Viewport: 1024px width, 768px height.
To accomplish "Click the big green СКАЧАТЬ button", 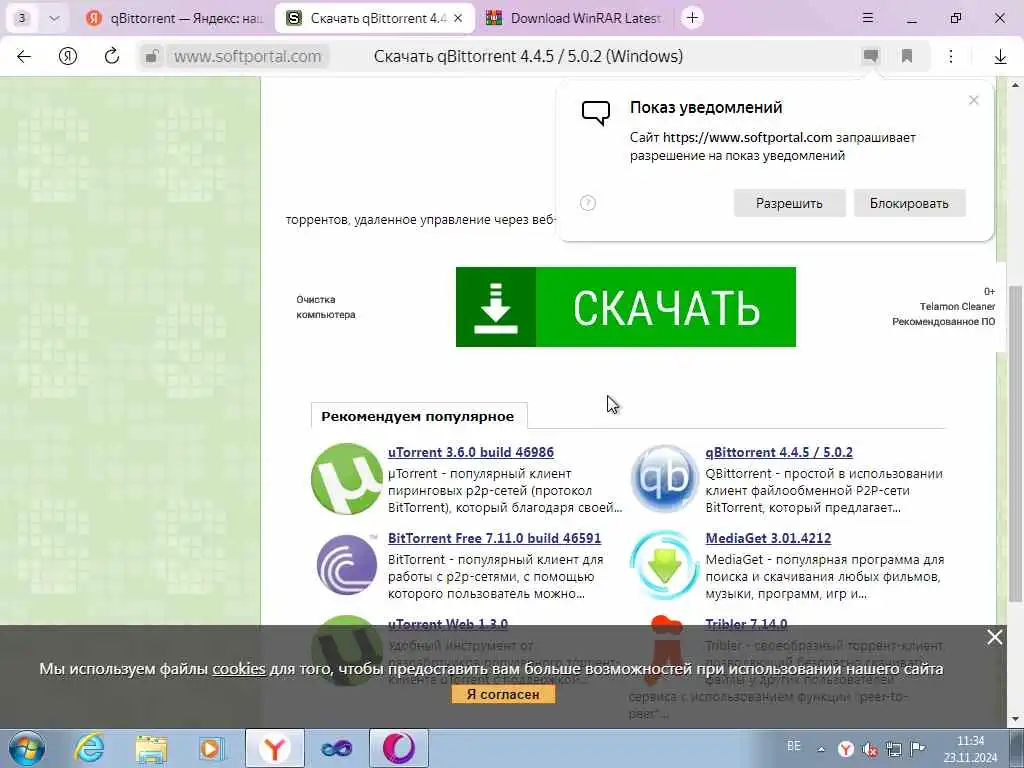I will (x=626, y=307).
